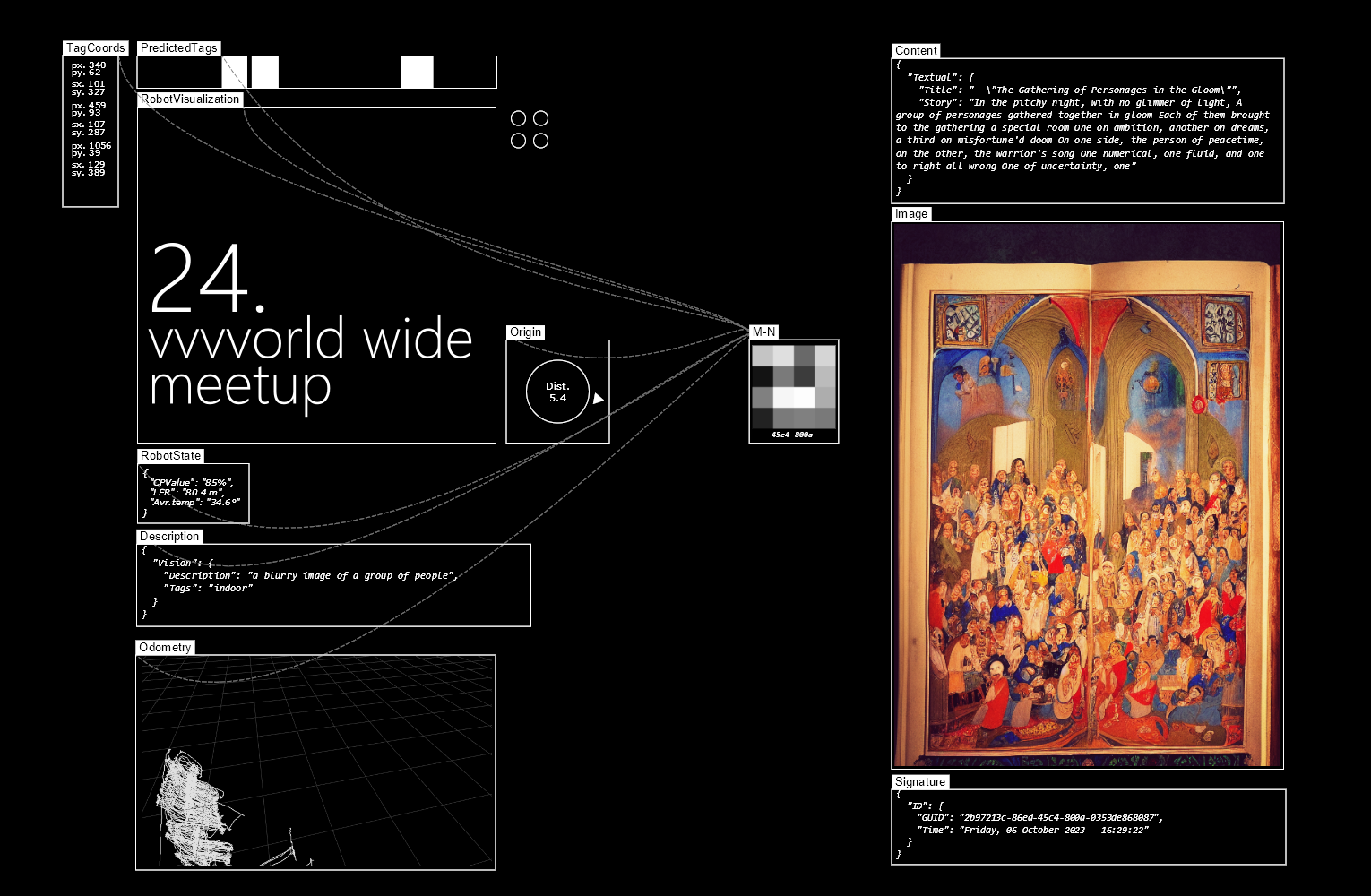Image resolution: width=1371 pixels, height=896 pixels.
Task: Click the "Story" paragraph in the Content panel
Action: pyautogui.click(x=1083, y=134)
